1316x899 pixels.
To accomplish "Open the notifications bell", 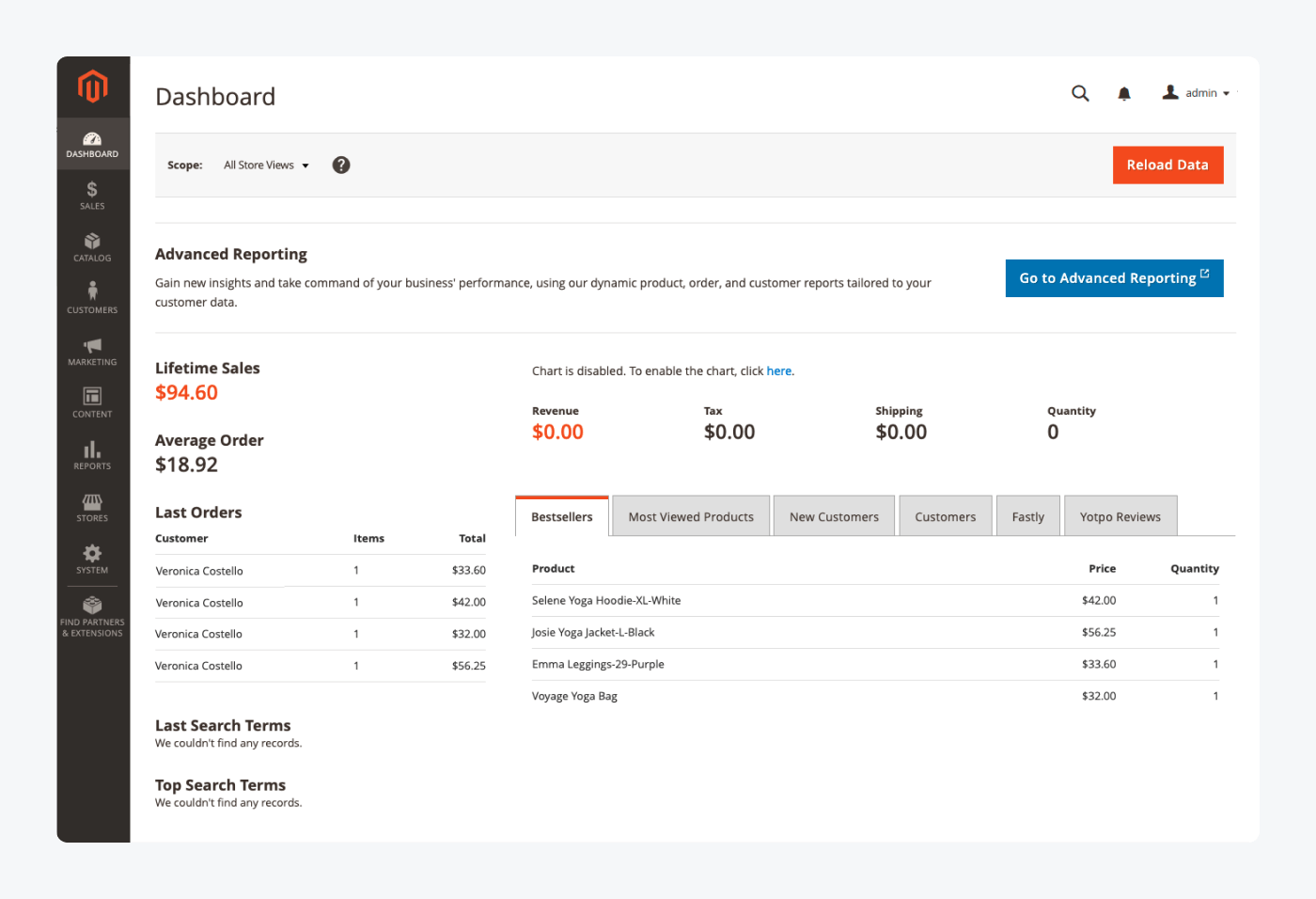I will coord(1124,93).
